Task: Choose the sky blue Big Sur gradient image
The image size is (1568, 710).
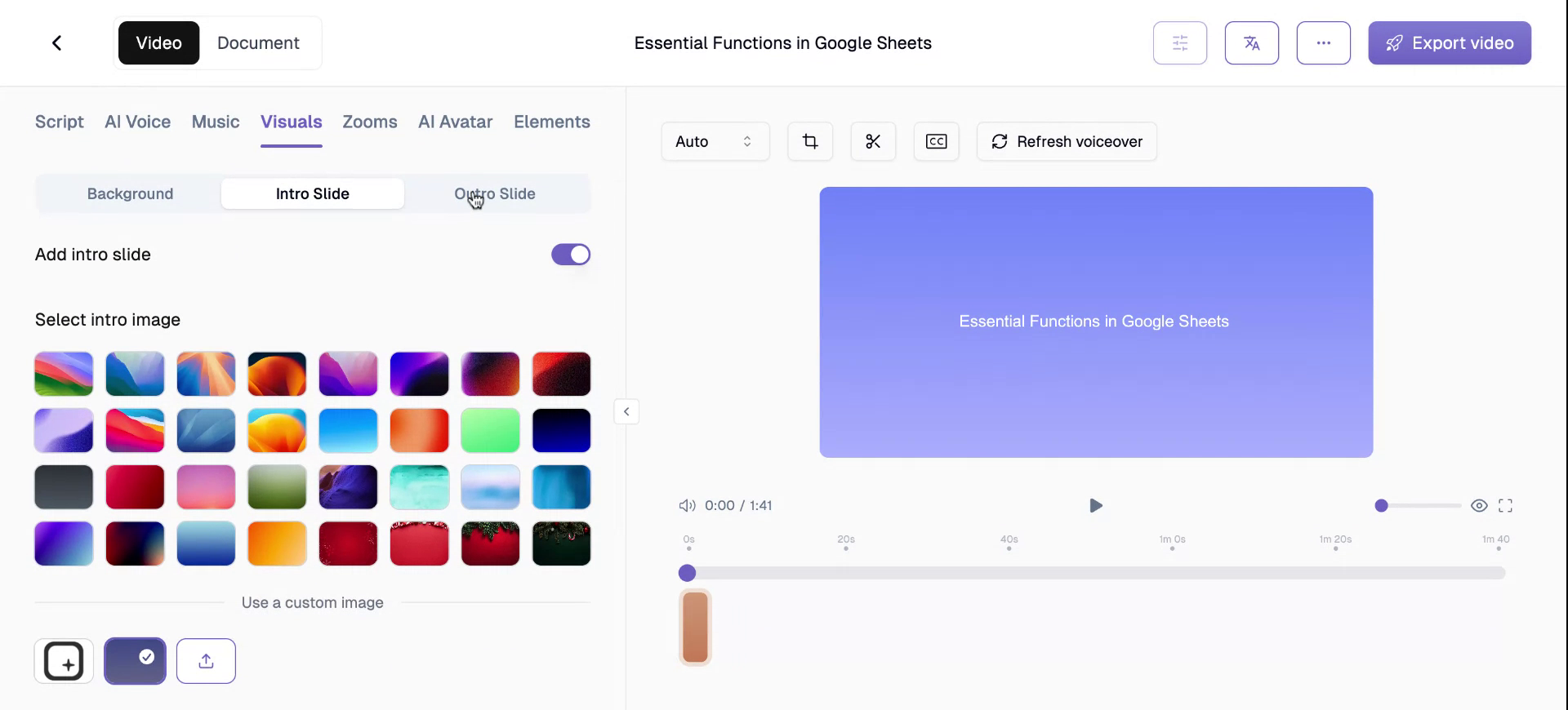Action: pos(348,430)
